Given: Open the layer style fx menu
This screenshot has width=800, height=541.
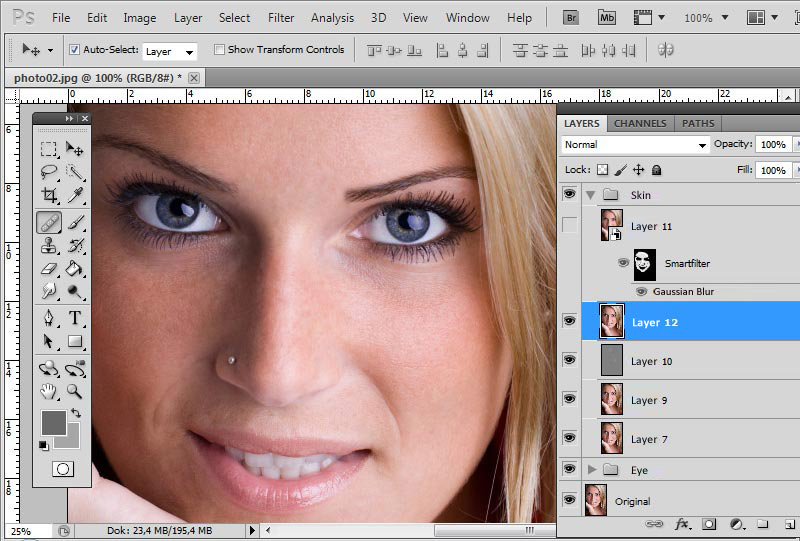Looking at the screenshot, I should (683, 523).
